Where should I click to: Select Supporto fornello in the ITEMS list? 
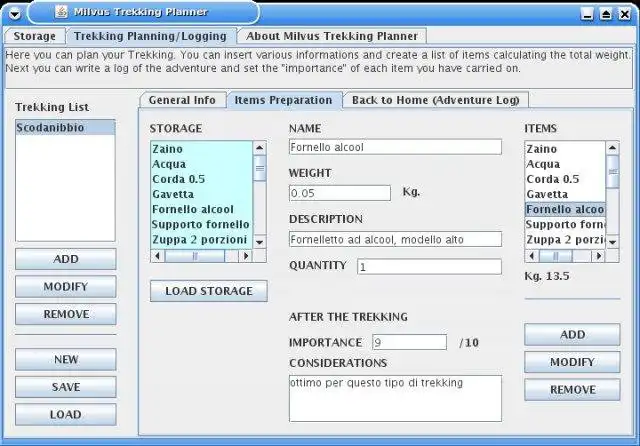565,224
